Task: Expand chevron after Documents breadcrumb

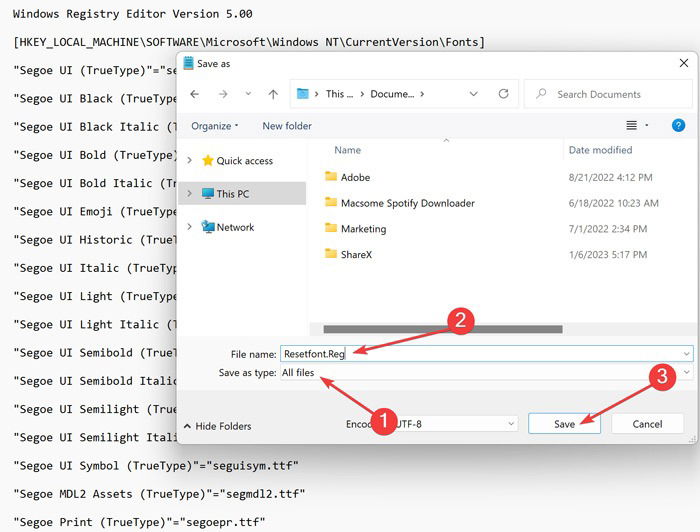Action: [x=422, y=94]
